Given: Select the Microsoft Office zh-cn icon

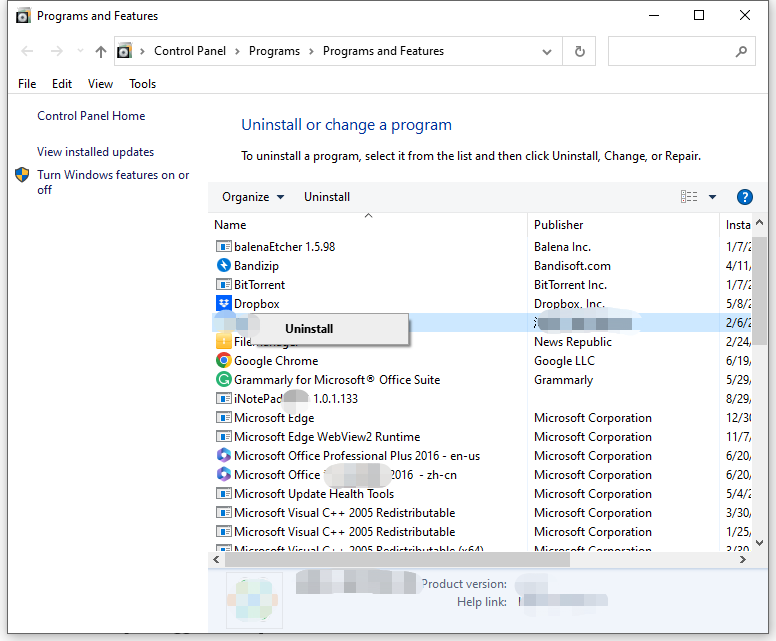Looking at the screenshot, I should click(x=224, y=474).
